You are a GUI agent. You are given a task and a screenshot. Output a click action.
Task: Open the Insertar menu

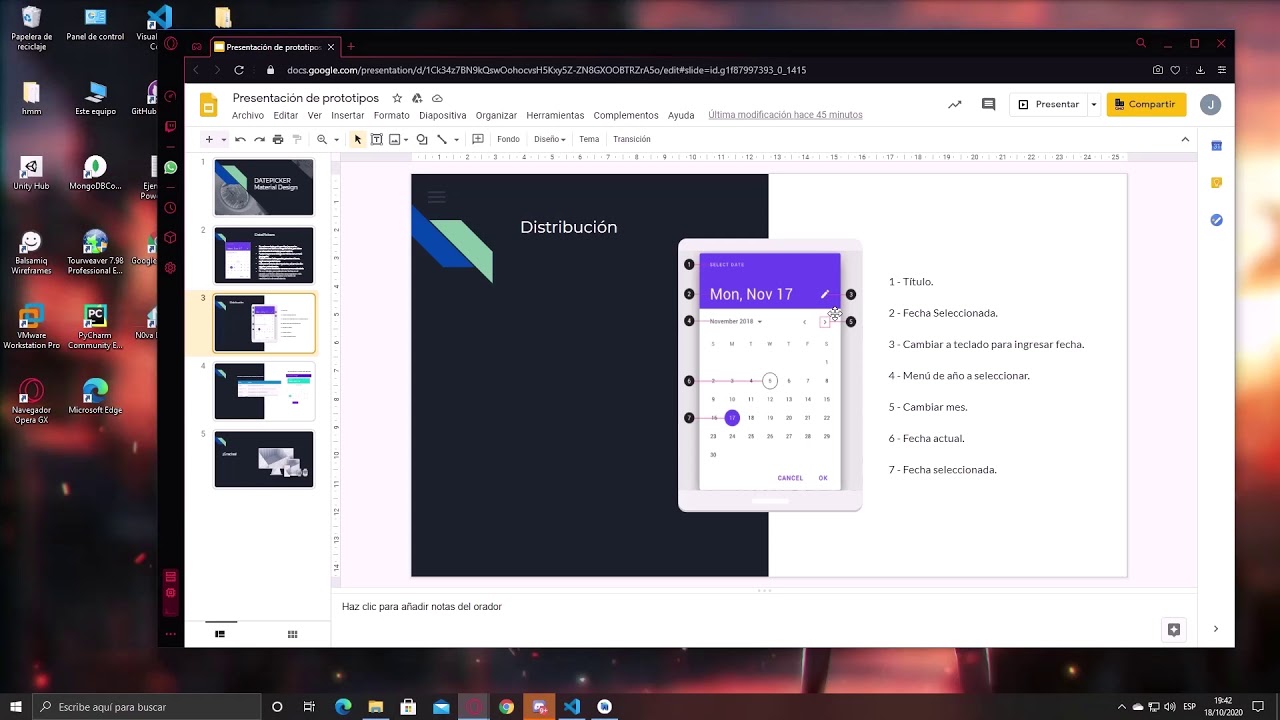(x=348, y=115)
